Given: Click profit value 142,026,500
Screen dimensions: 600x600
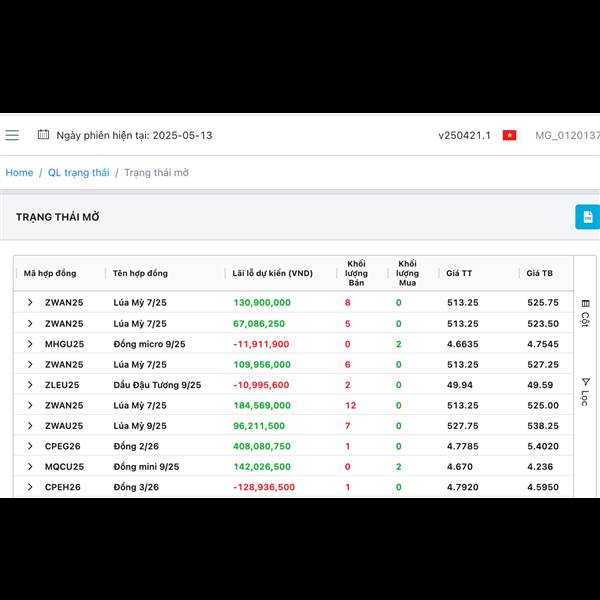Looking at the screenshot, I should pyautogui.click(x=262, y=466).
